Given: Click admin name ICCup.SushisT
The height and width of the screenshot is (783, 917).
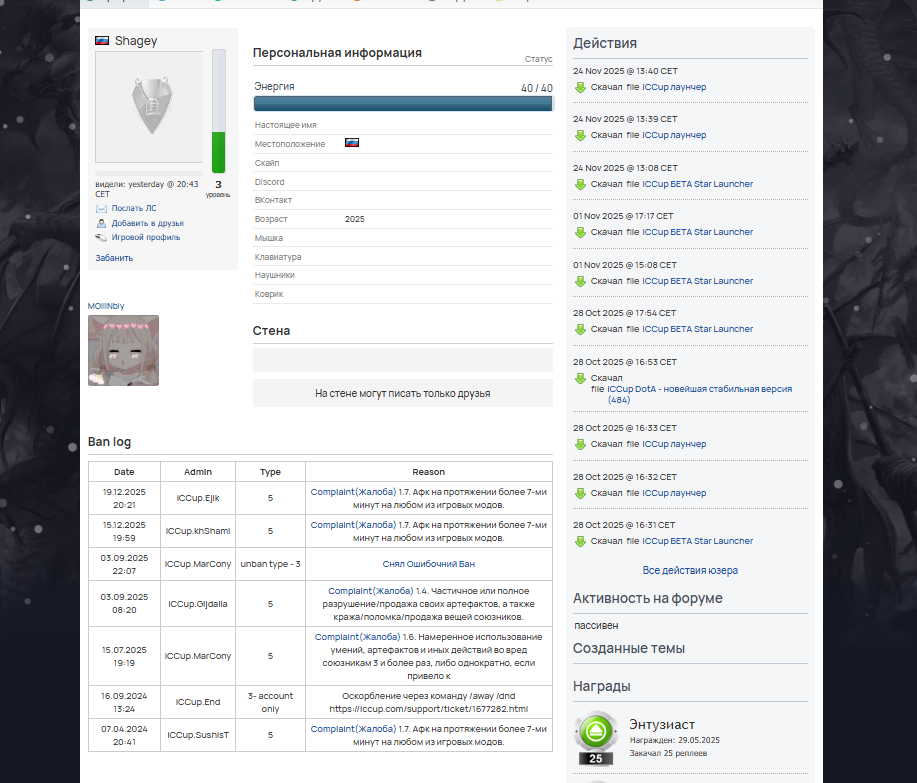Looking at the screenshot, I should (x=198, y=735).
